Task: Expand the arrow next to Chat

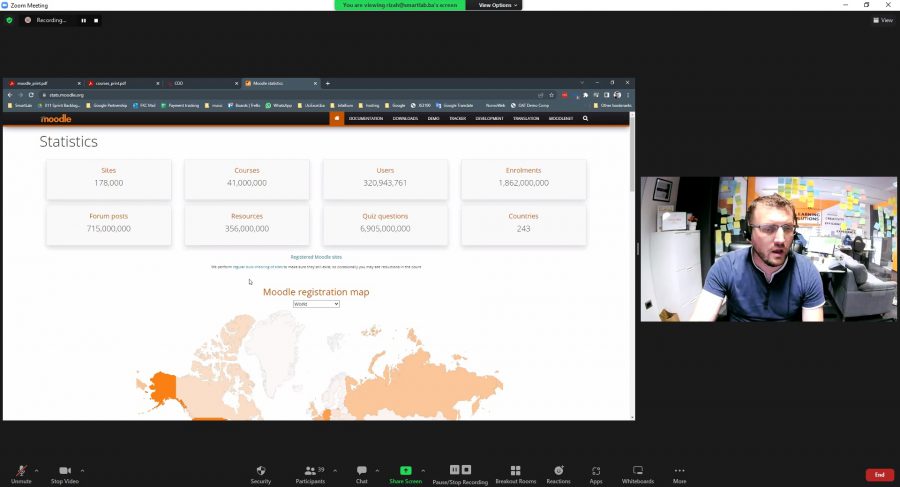Action: pos(377,470)
